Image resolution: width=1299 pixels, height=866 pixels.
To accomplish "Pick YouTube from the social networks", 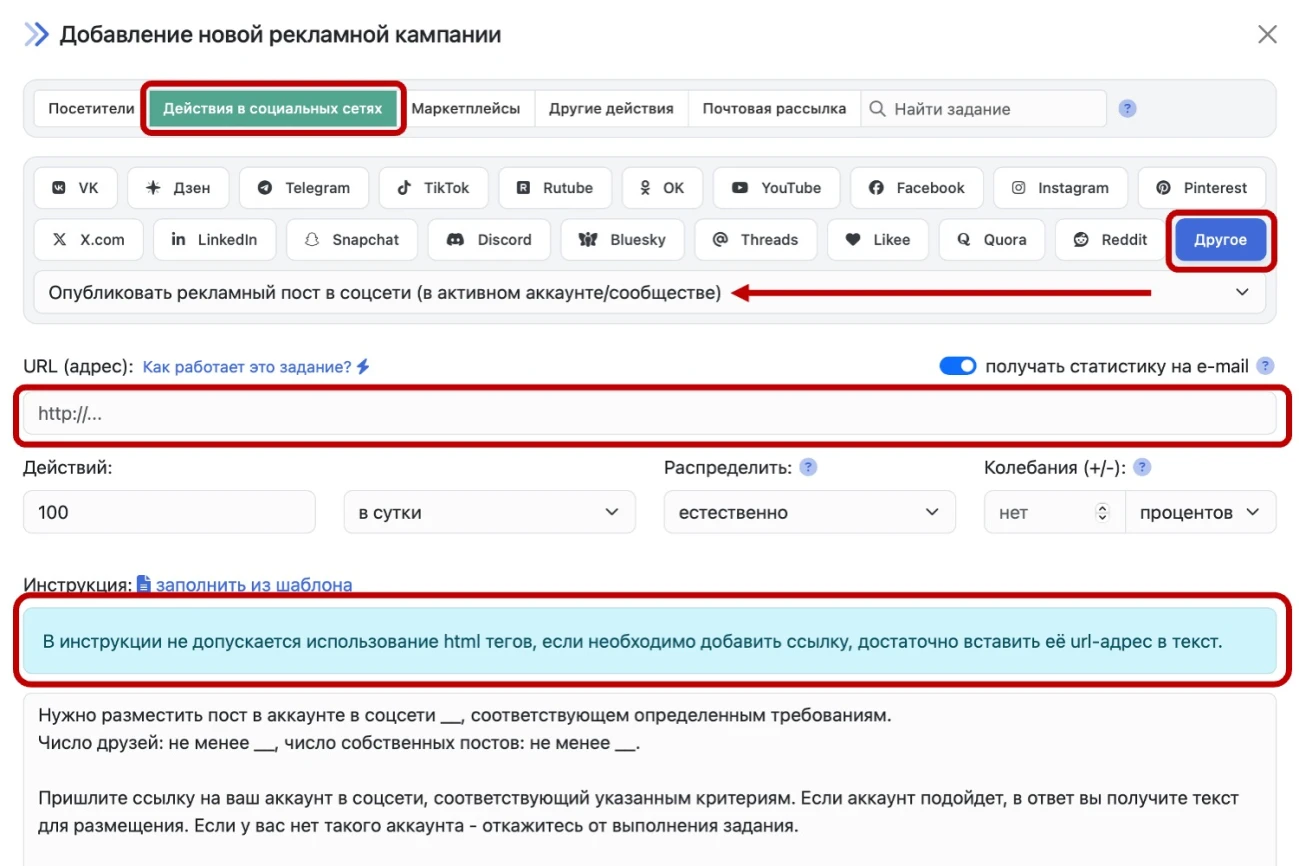I will tap(775, 188).
